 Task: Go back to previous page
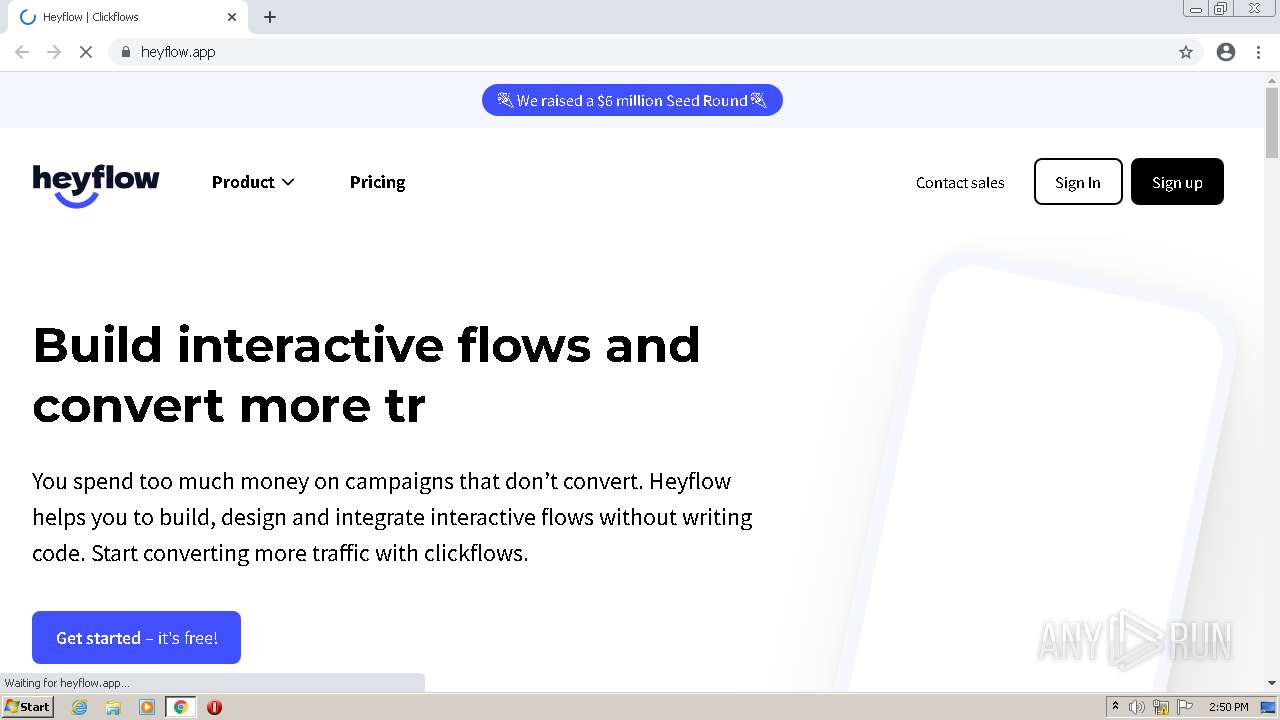tap(22, 52)
